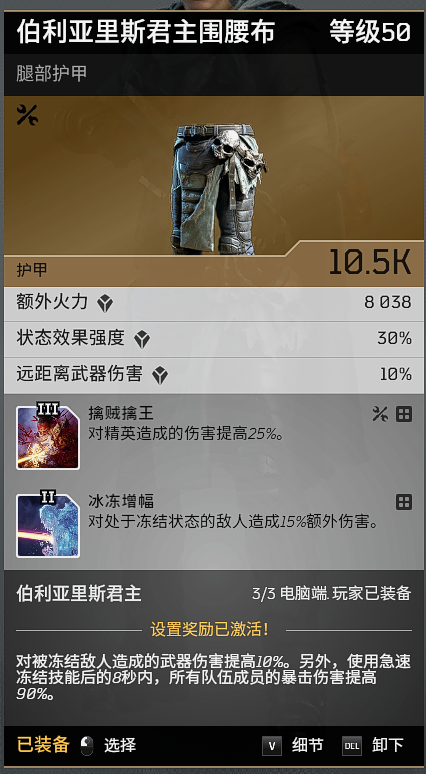Click the leg armor item preview image
Viewport: 426px width, 774px height.
point(219,189)
